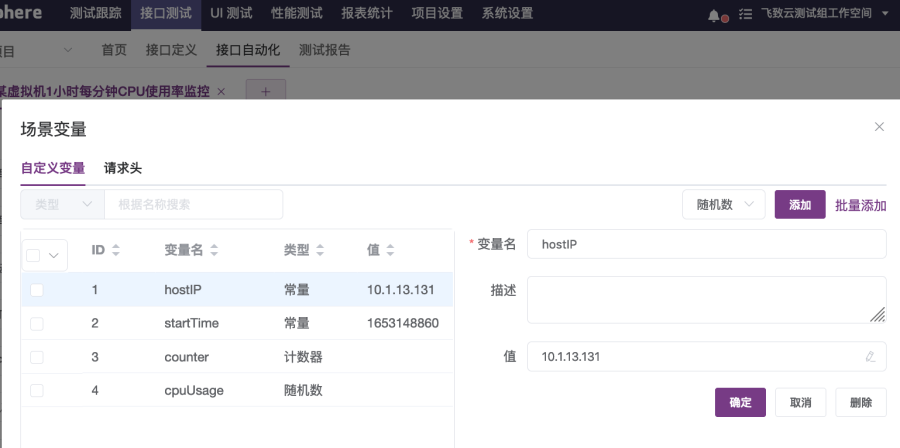
Task: Expand the select-all options chevron in the header
Action: (54, 255)
